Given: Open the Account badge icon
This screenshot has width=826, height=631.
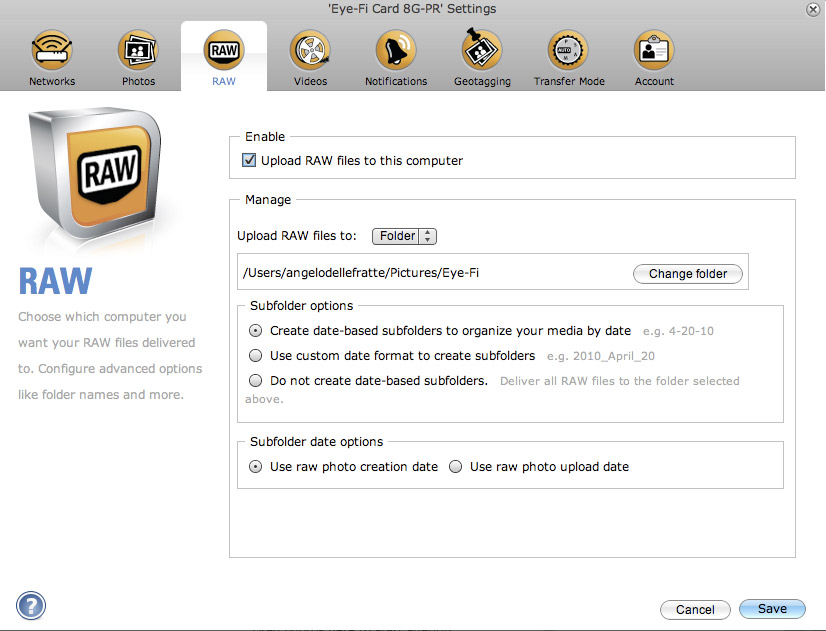Looking at the screenshot, I should [x=654, y=50].
